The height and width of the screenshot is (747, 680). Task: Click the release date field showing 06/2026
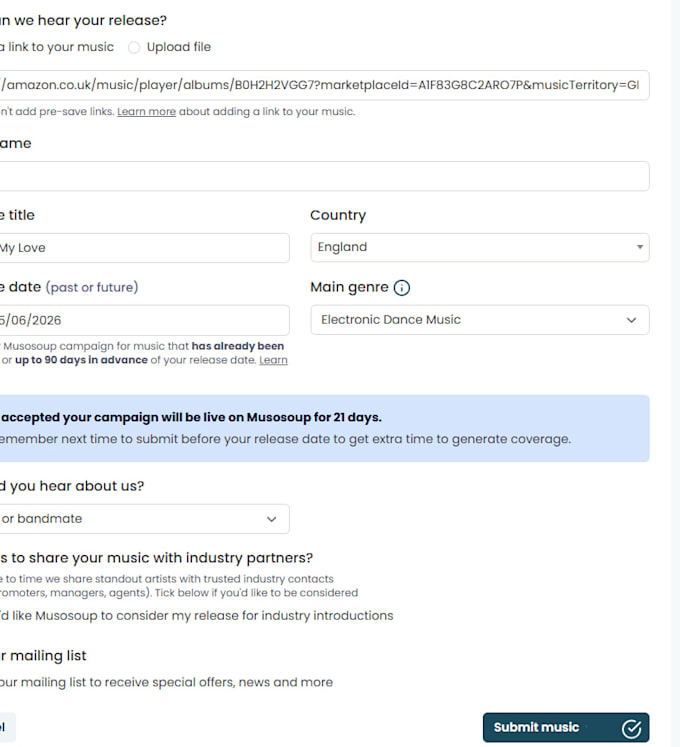coord(144,320)
